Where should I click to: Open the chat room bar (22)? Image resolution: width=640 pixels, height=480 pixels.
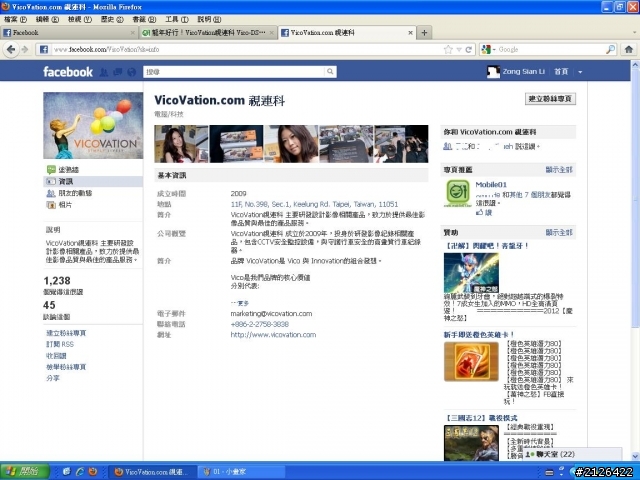coord(573,454)
